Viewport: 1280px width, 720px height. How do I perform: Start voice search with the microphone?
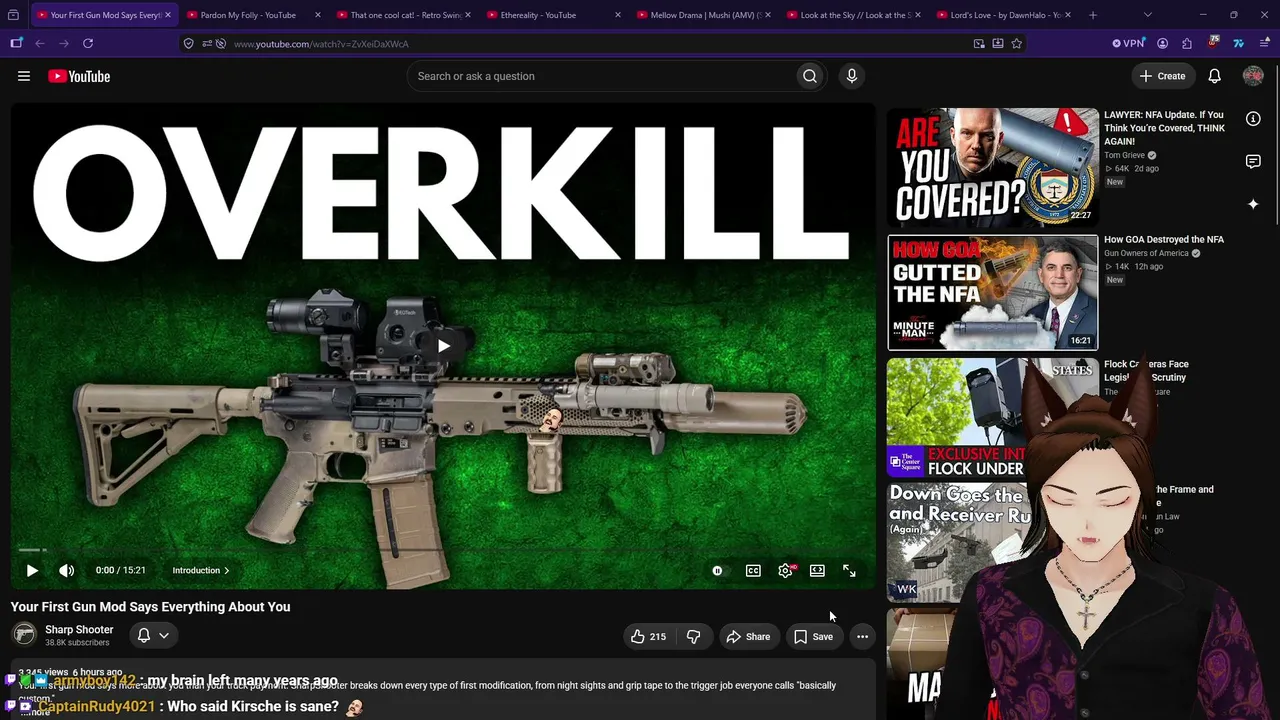coord(852,76)
